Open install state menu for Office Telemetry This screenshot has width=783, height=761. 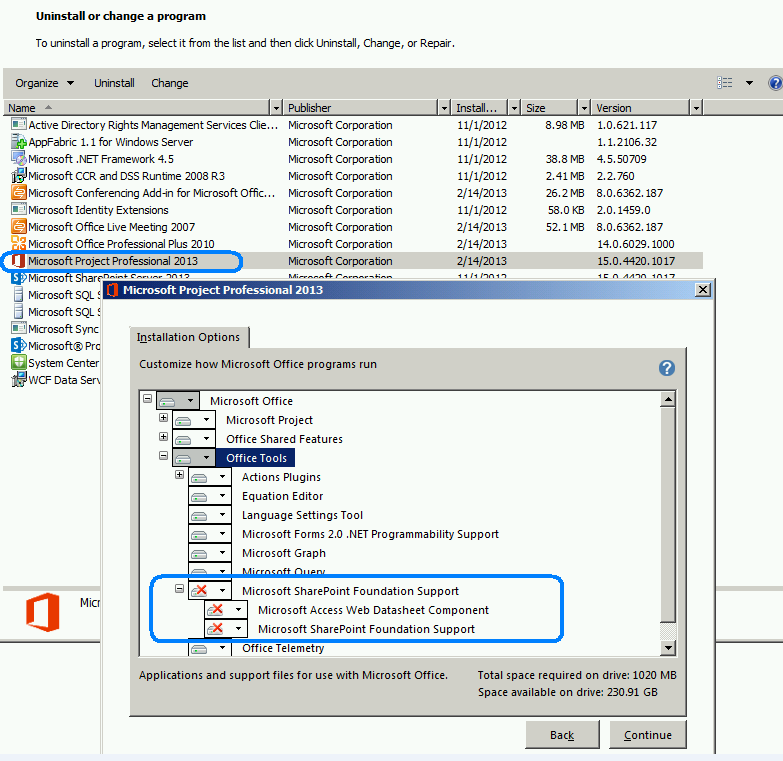[x=210, y=648]
